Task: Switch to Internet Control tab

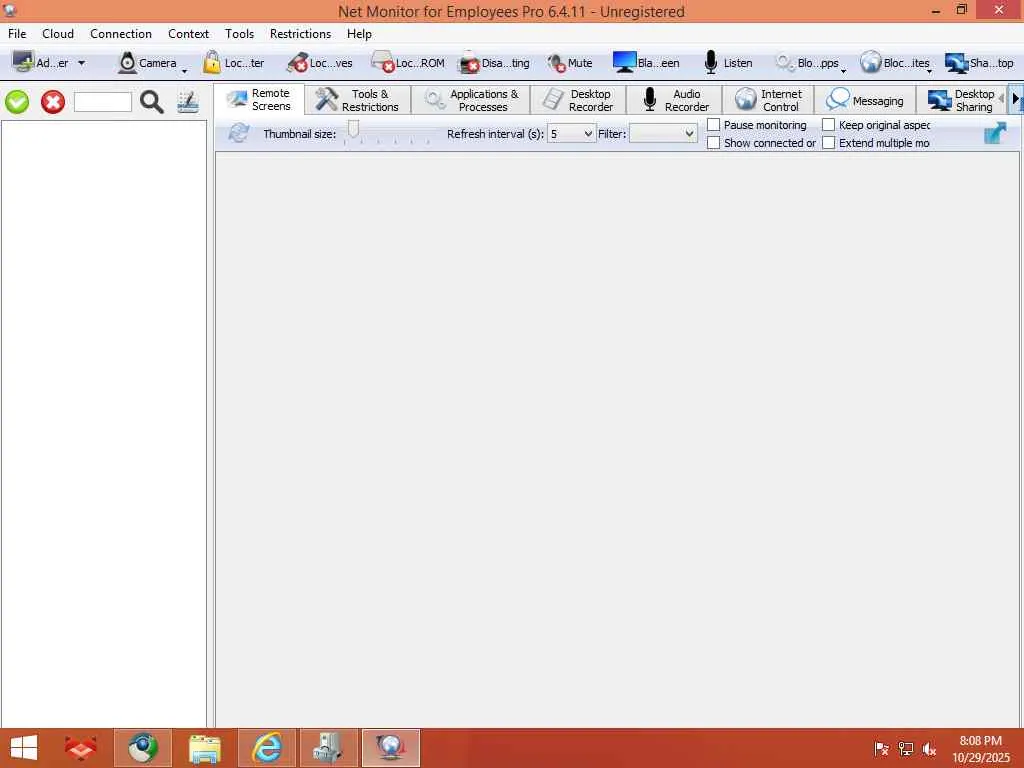Action: coord(769,101)
